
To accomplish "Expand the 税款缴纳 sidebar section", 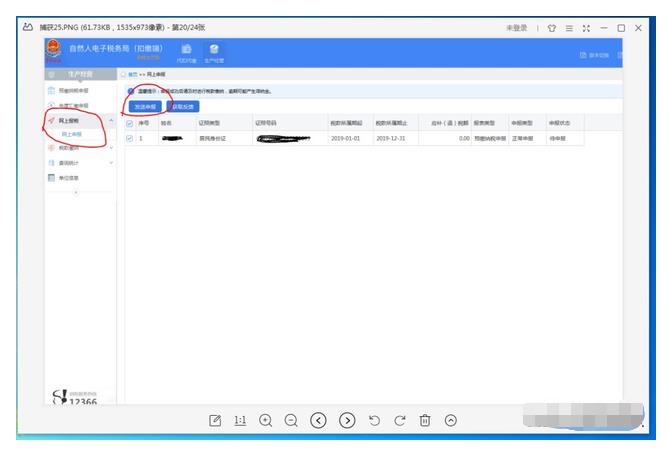I will (110, 148).
